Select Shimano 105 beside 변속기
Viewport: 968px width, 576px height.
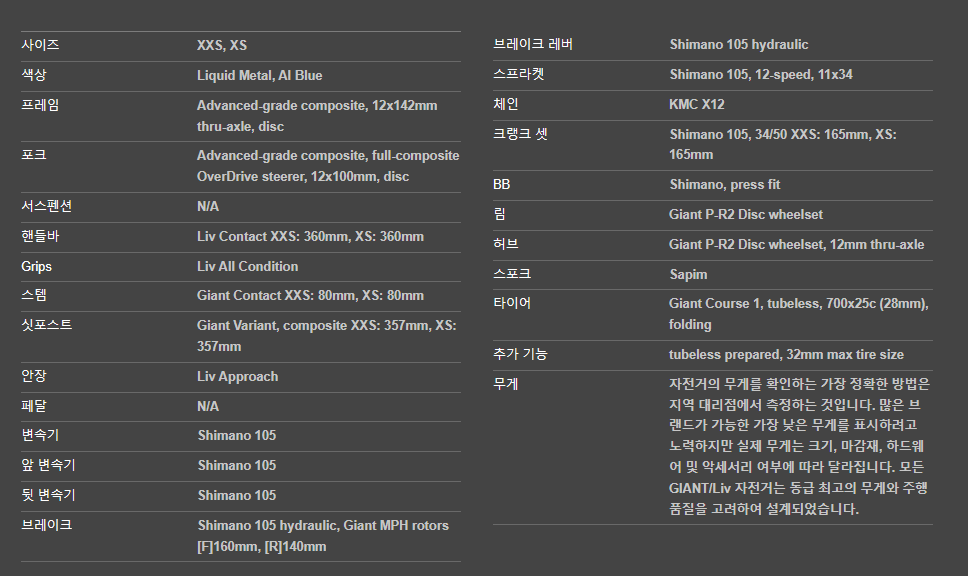click(236, 435)
